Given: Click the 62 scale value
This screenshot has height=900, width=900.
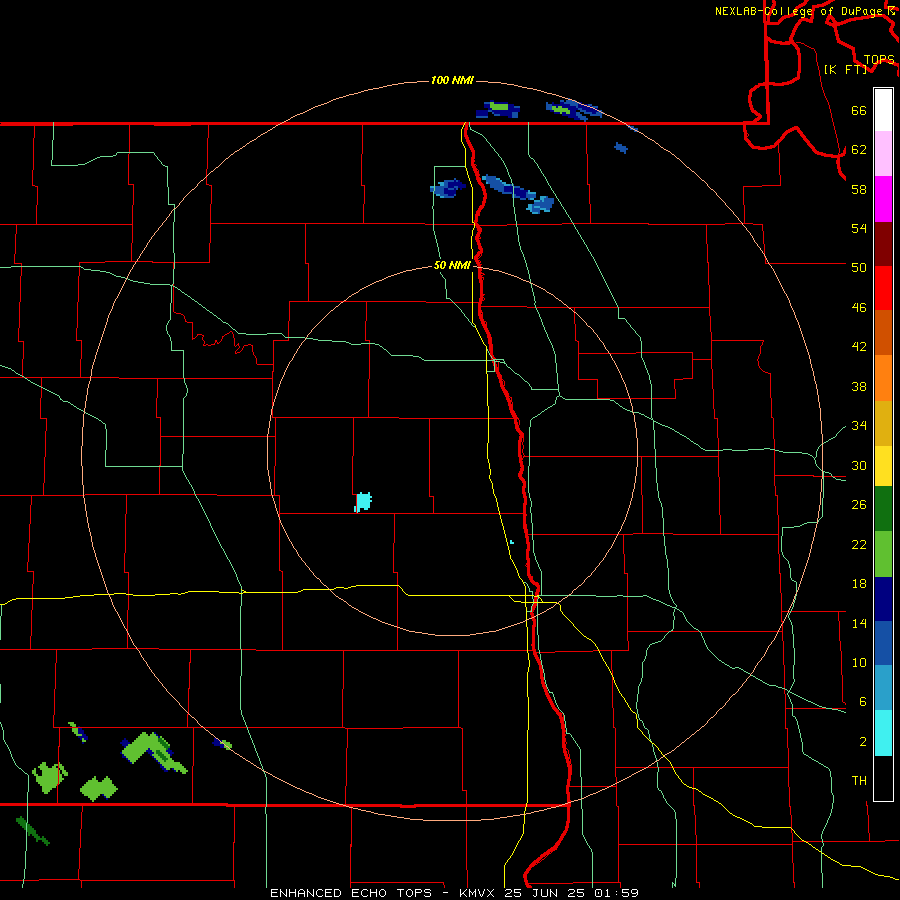Looking at the screenshot, I should click(859, 150).
